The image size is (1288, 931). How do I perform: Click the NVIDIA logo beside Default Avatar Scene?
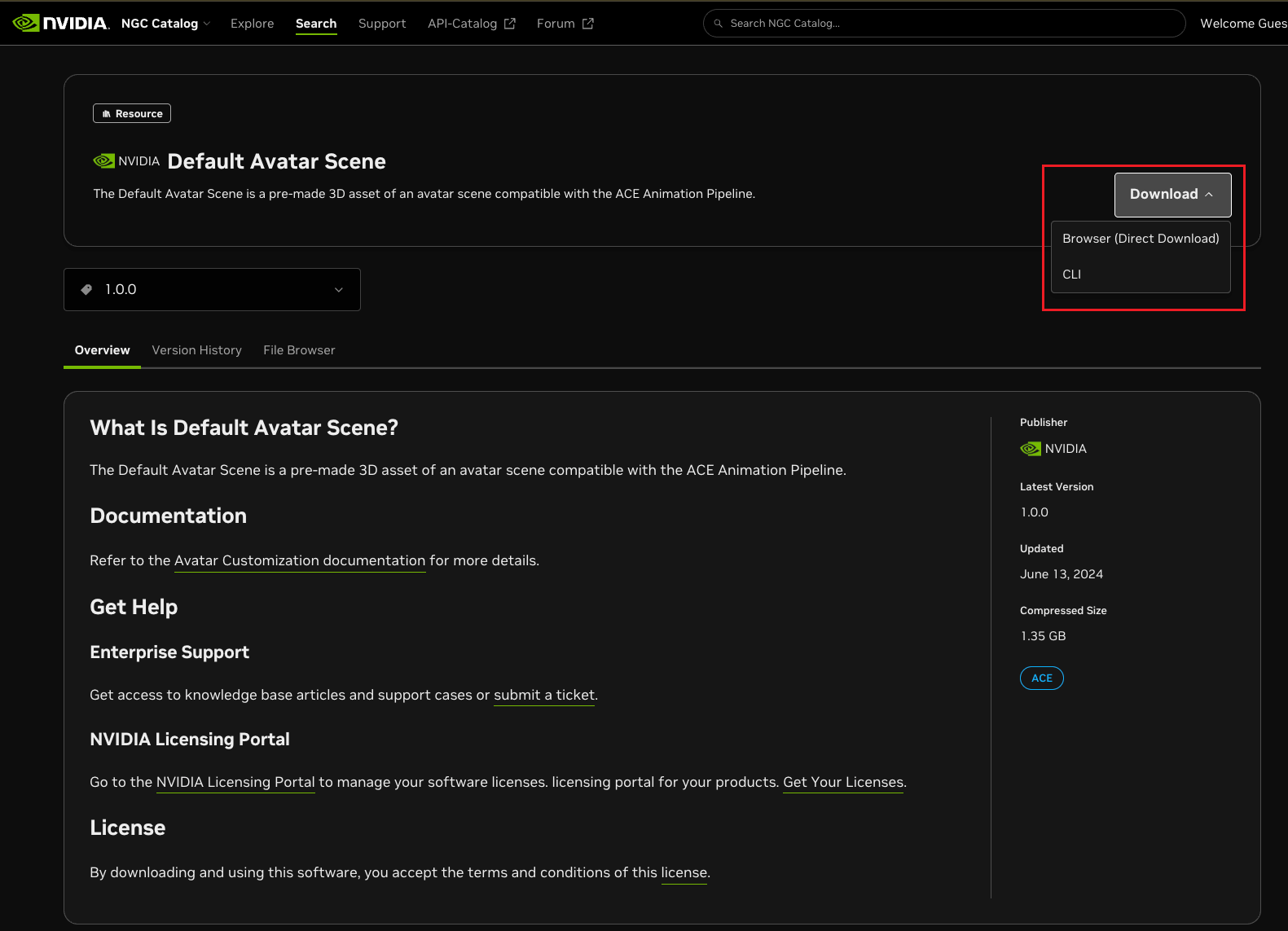coord(104,161)
